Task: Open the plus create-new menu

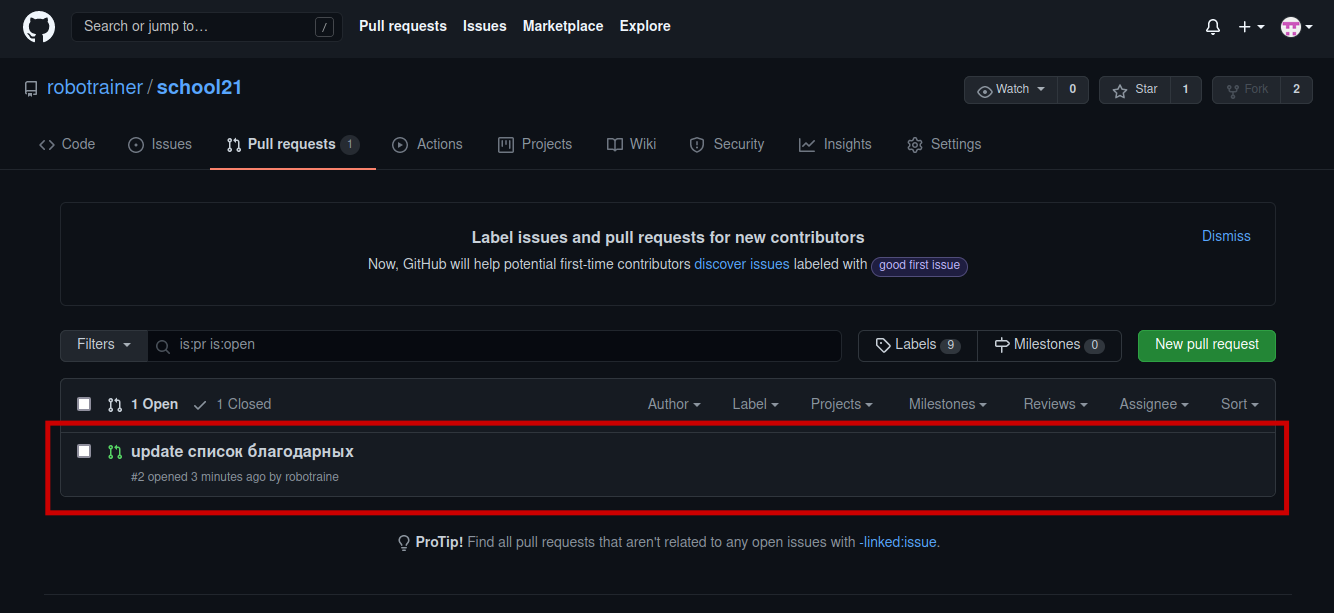Action: (x=1251, y=27)
